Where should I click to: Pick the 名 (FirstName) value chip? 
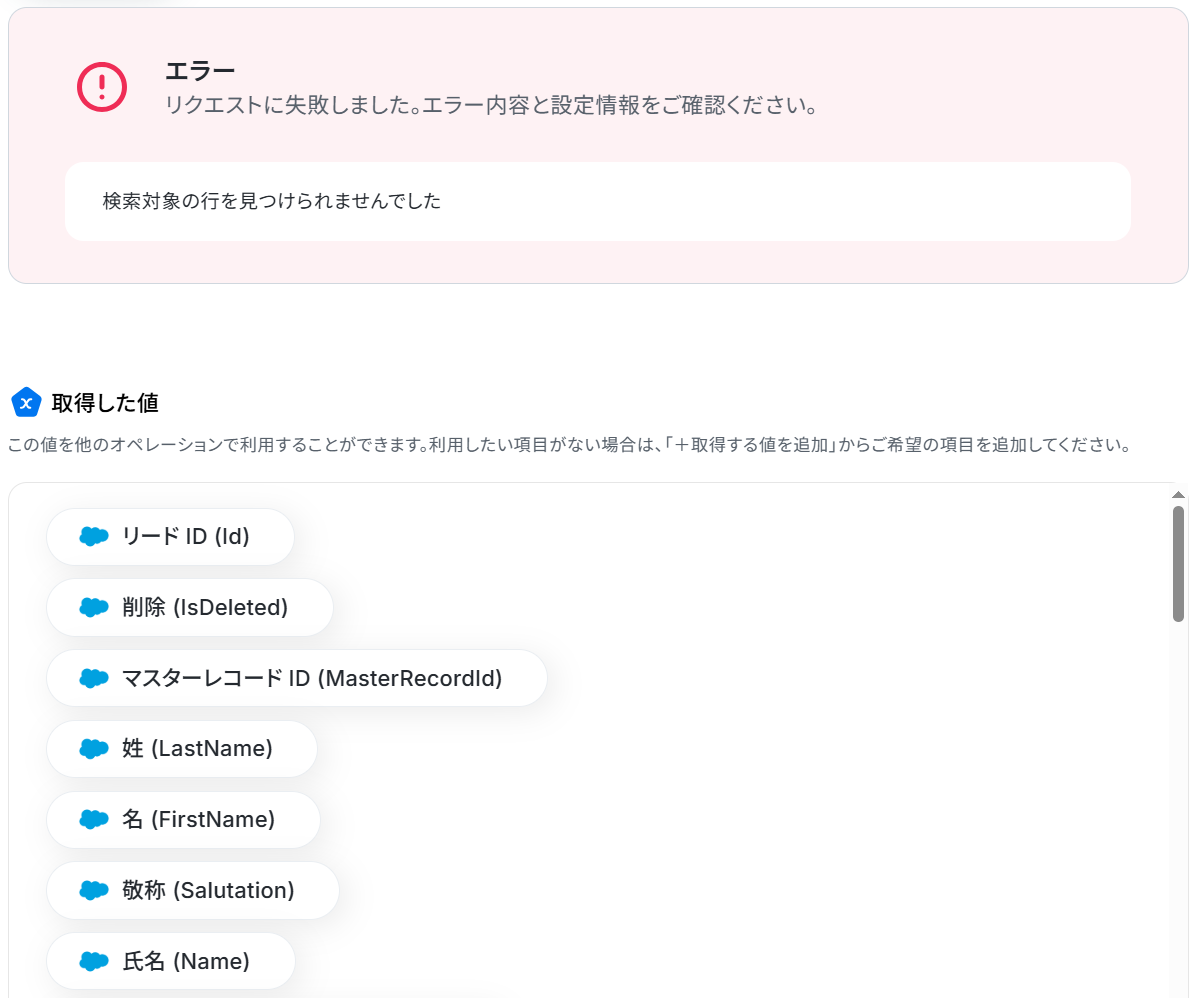197,820
